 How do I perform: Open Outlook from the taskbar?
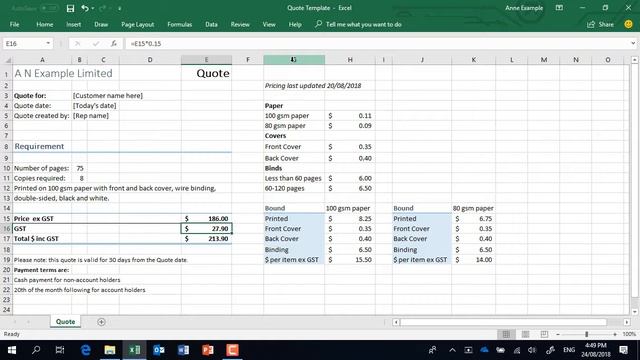pyautogui.click(x=159, y=350)
